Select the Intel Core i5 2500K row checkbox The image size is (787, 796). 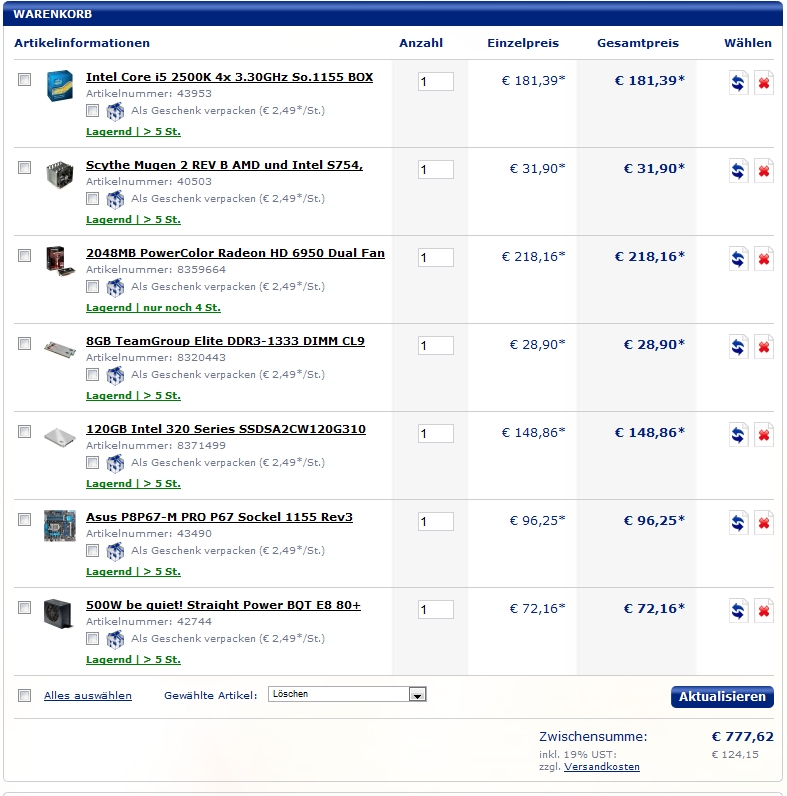25,80
